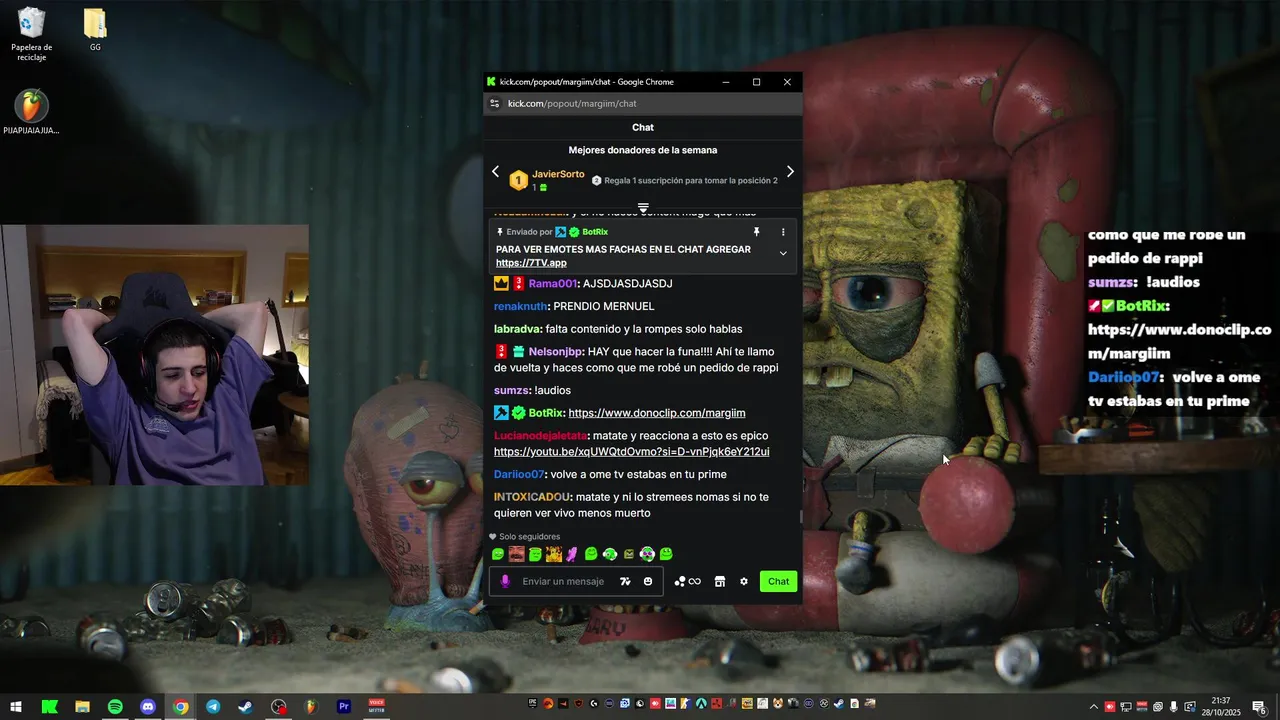The height and width of the screenshot is (720, 1280).
Task: Click the username Nelsonjbp in chat
Action: (x=555, y=352)
